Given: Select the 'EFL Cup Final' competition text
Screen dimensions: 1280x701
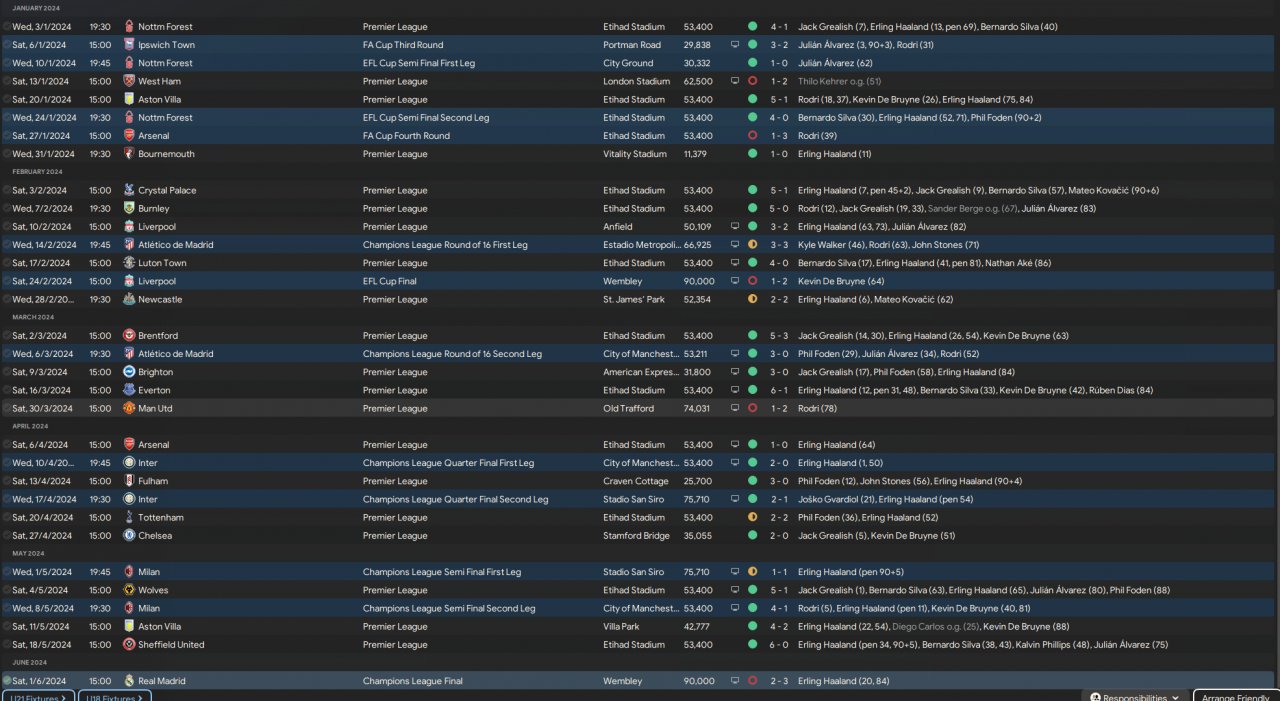Looking at the screenshot, I should pyautogui.click(x=389, y=281).
